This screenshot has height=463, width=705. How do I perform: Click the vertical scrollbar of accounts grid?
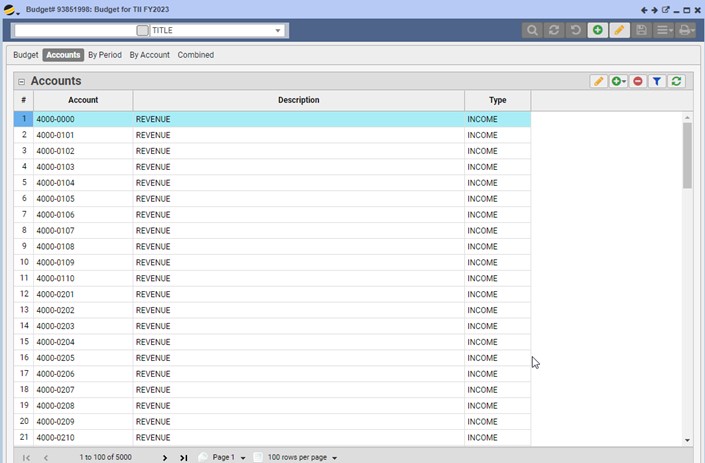pyautogui.click(x=687, y=155)
